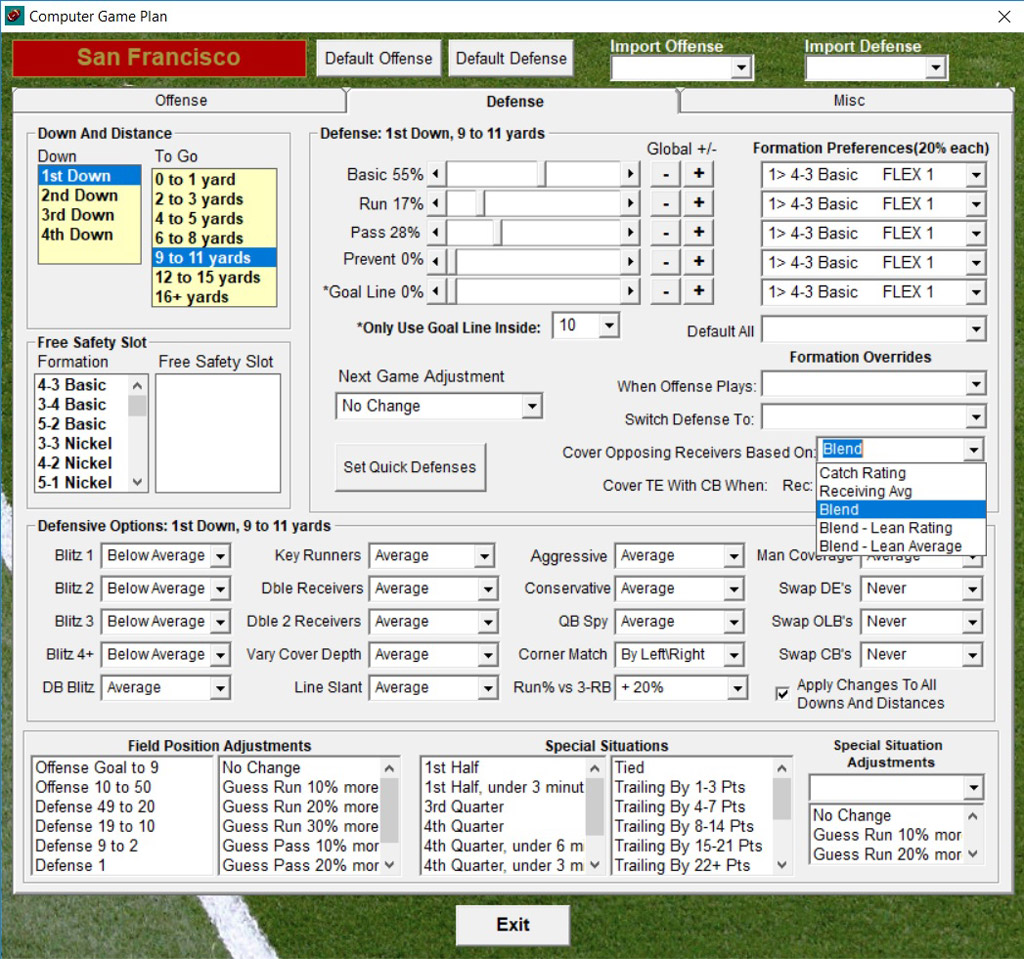The height and width of the screenshot is (959, 1024).
Task: Click the minus button for Prevent defense
Action: (x=664, y=263)
